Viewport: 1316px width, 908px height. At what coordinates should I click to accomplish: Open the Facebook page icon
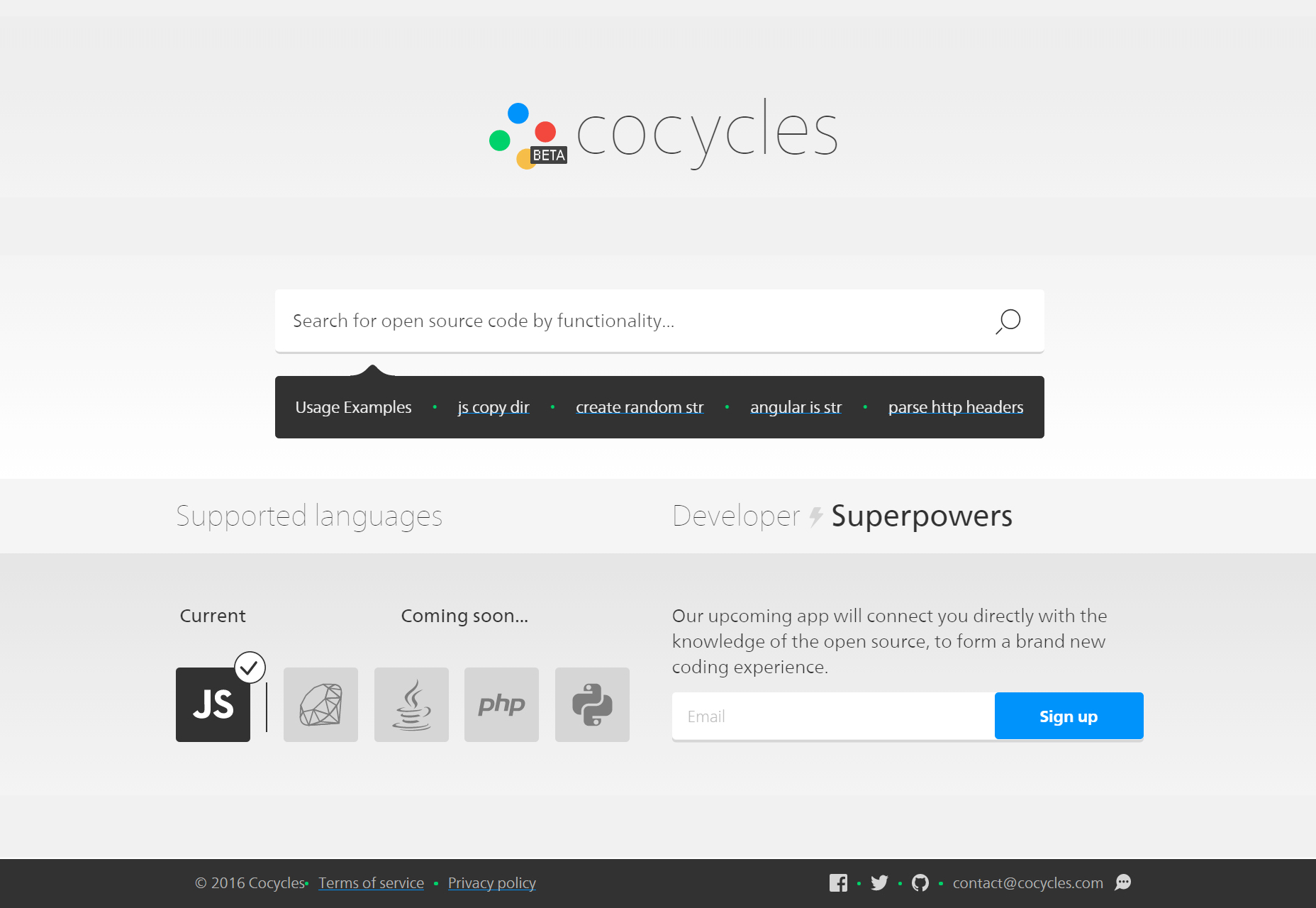pos(838,882)
